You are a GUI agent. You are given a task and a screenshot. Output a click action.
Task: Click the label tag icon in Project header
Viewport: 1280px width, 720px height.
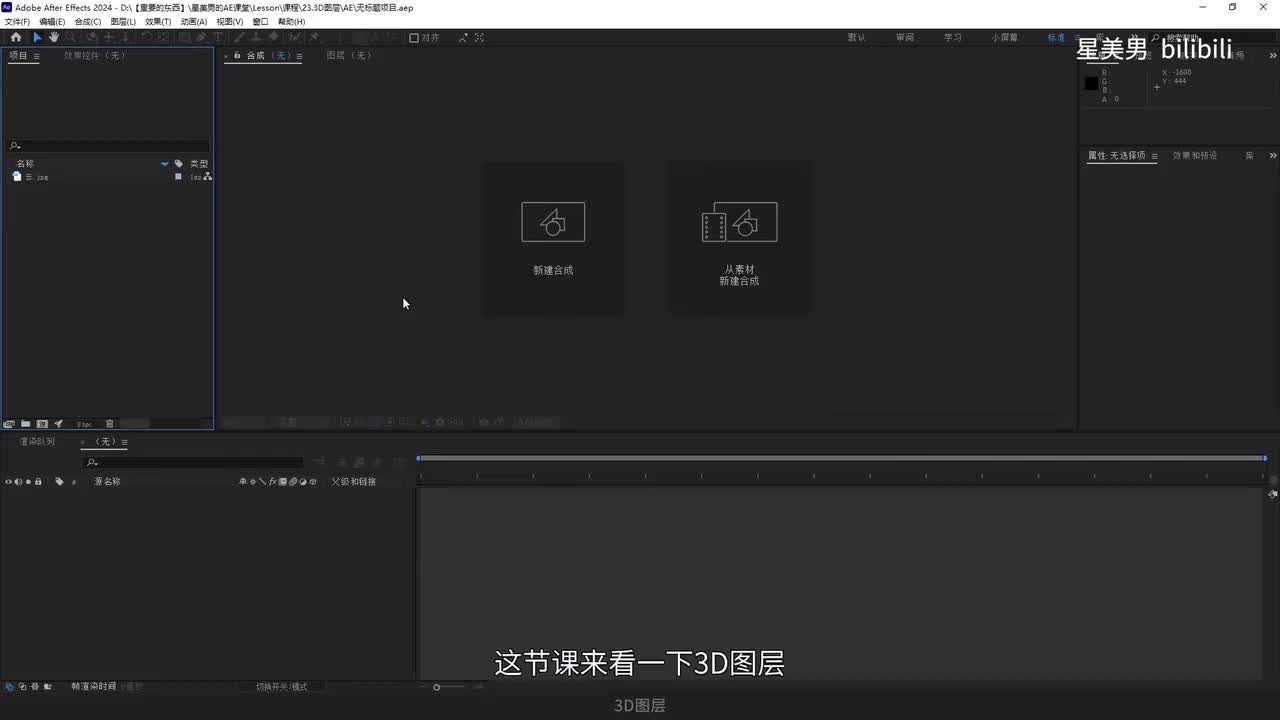(x=179, y=163)
